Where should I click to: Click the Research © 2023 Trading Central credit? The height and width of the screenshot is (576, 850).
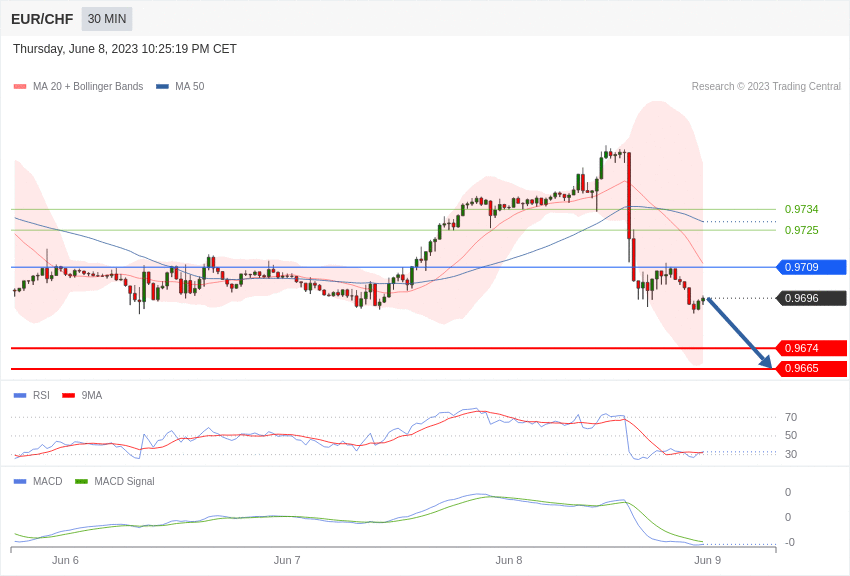pos(766,87)
